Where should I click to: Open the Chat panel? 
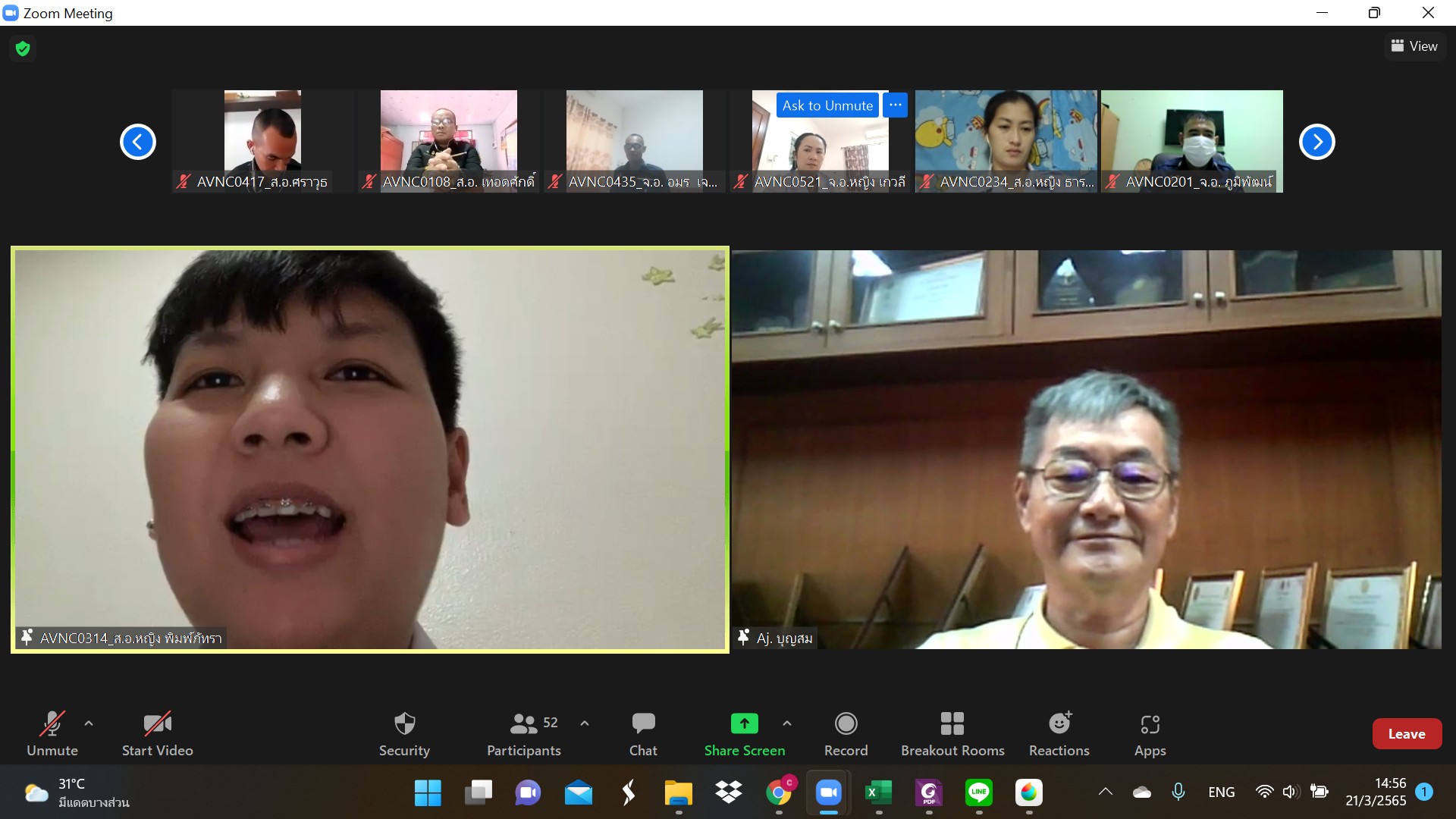tap(643, 733)
